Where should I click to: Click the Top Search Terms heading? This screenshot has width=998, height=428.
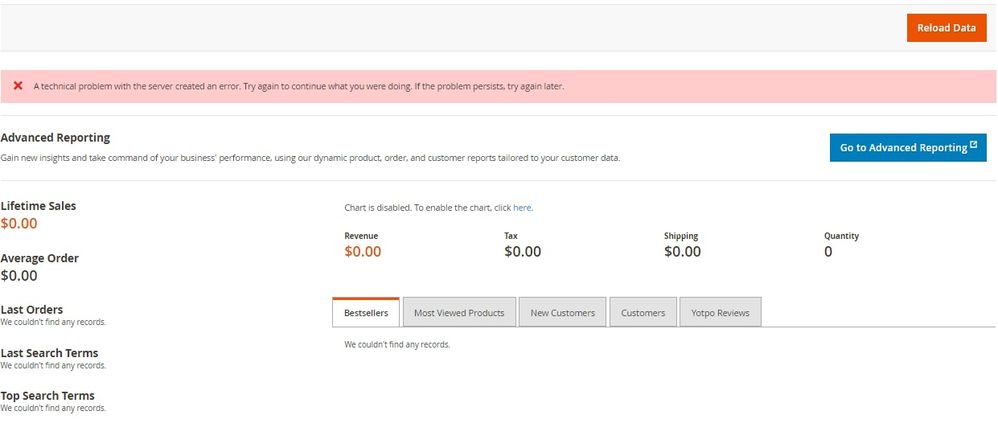[48, 396]
